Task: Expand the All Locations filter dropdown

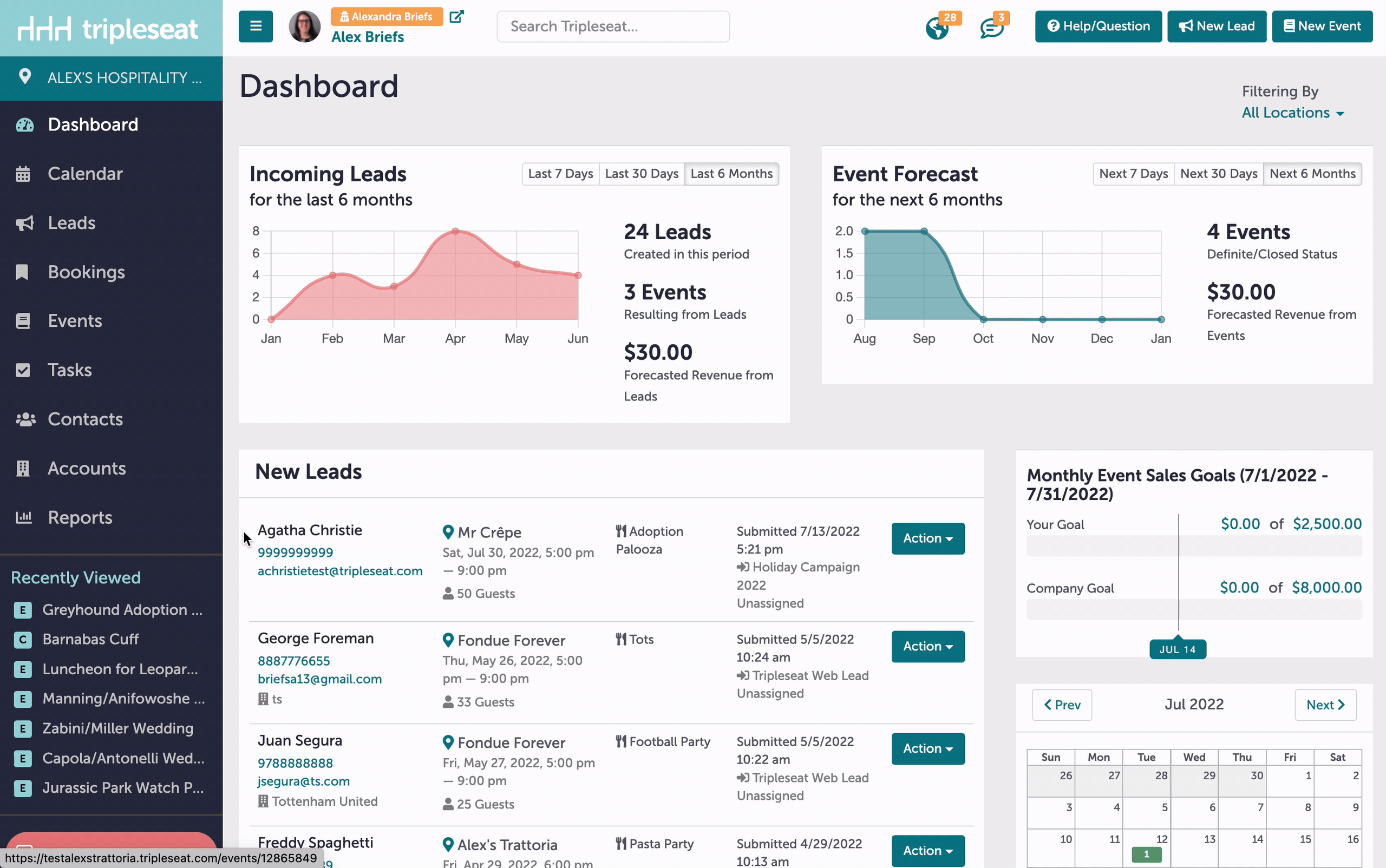Action: click(x=1292, y=113)
